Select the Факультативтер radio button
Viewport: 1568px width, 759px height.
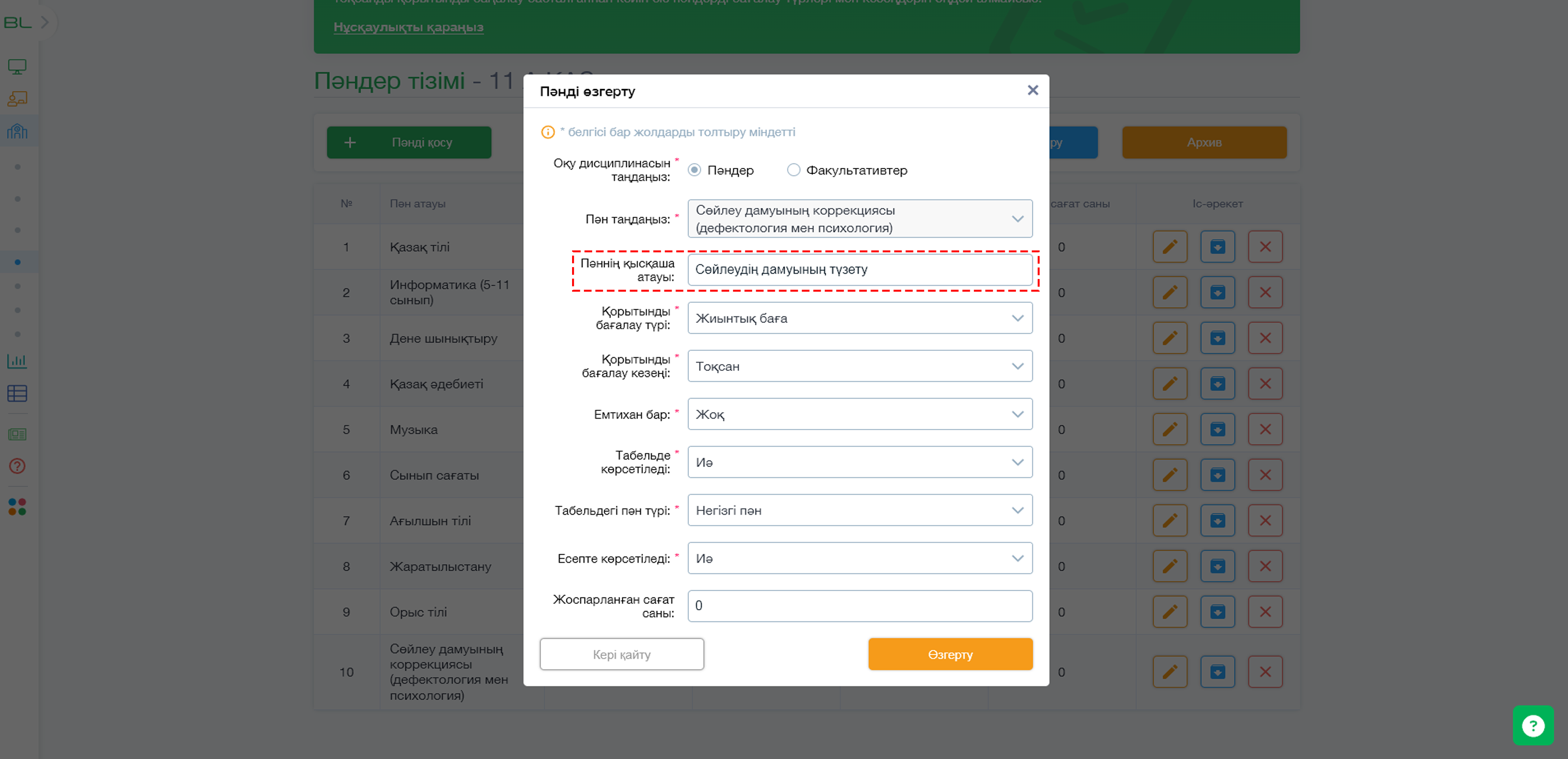(793, 170)
